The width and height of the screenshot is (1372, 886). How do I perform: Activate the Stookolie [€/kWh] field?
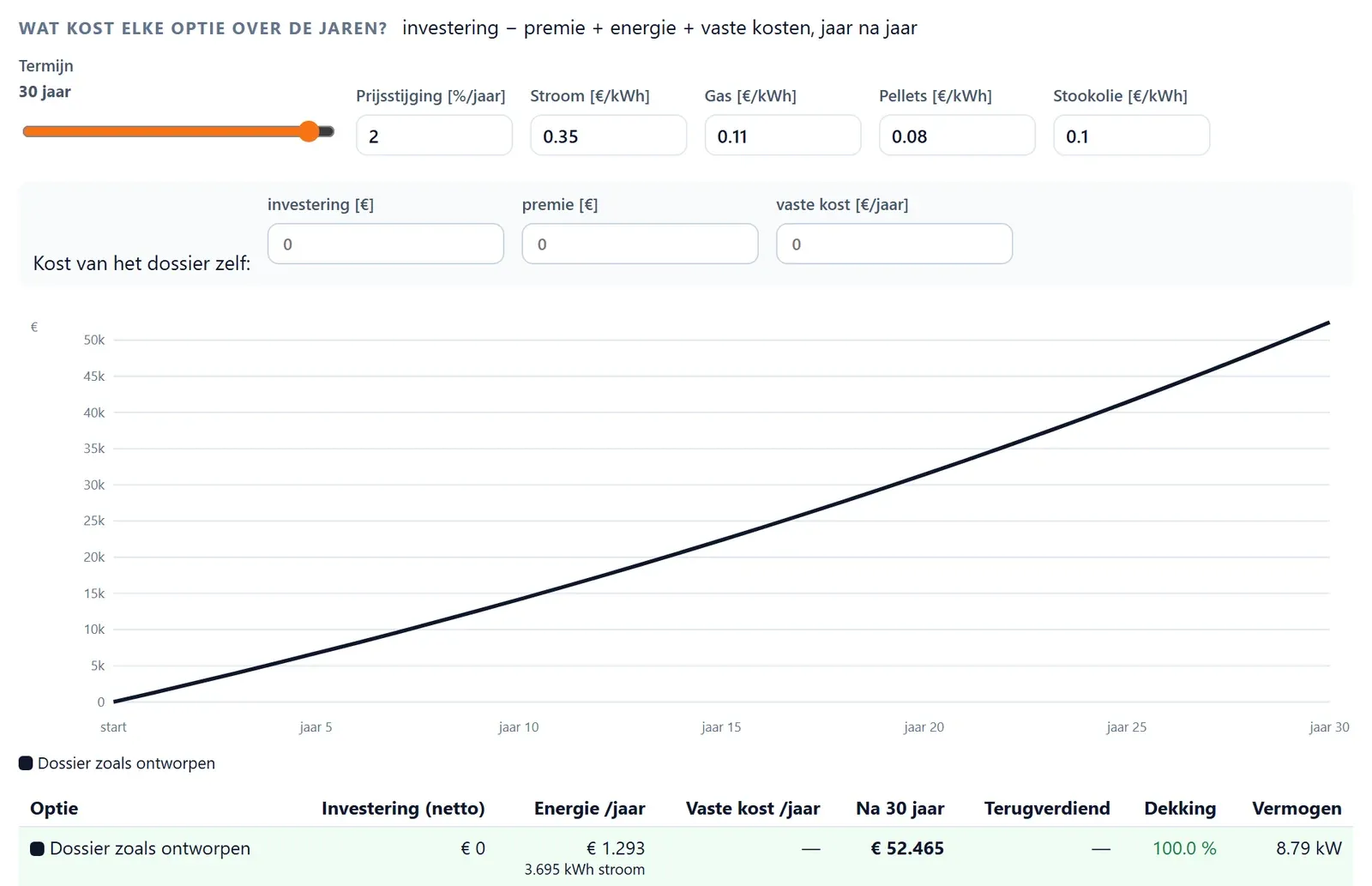[1131, 136]
